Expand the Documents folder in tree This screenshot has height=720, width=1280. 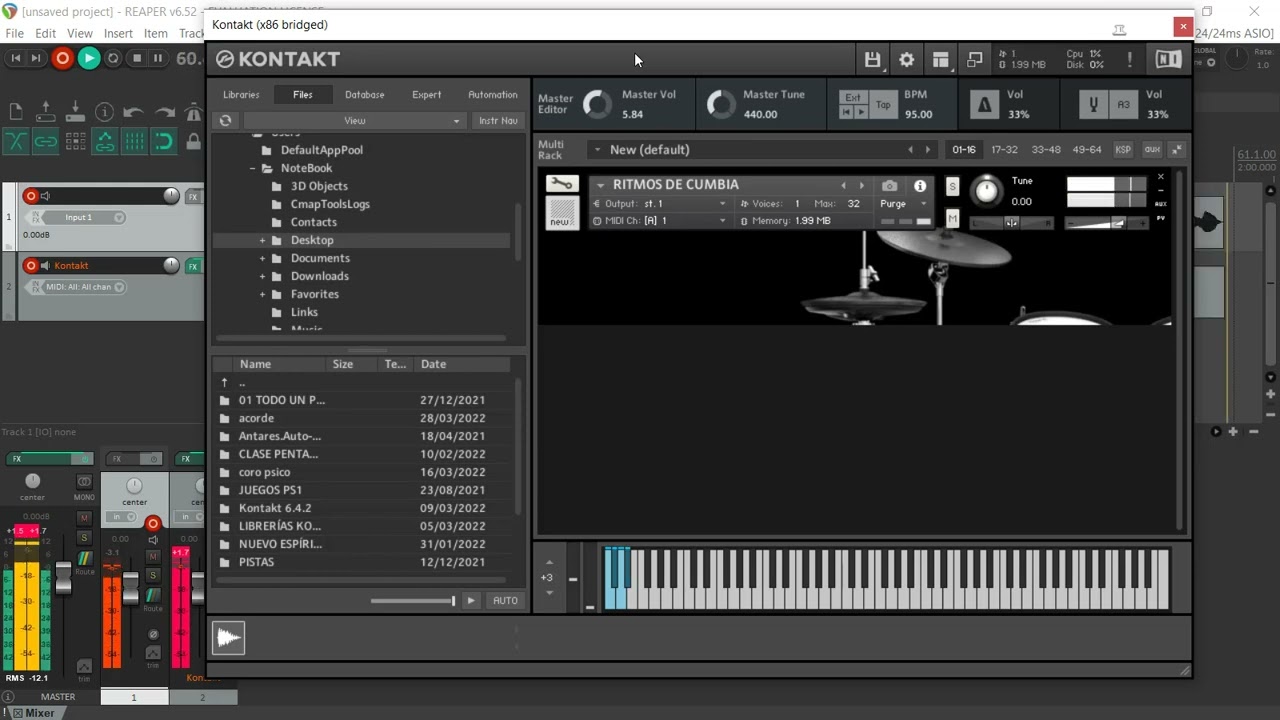[x=262, y=259]
